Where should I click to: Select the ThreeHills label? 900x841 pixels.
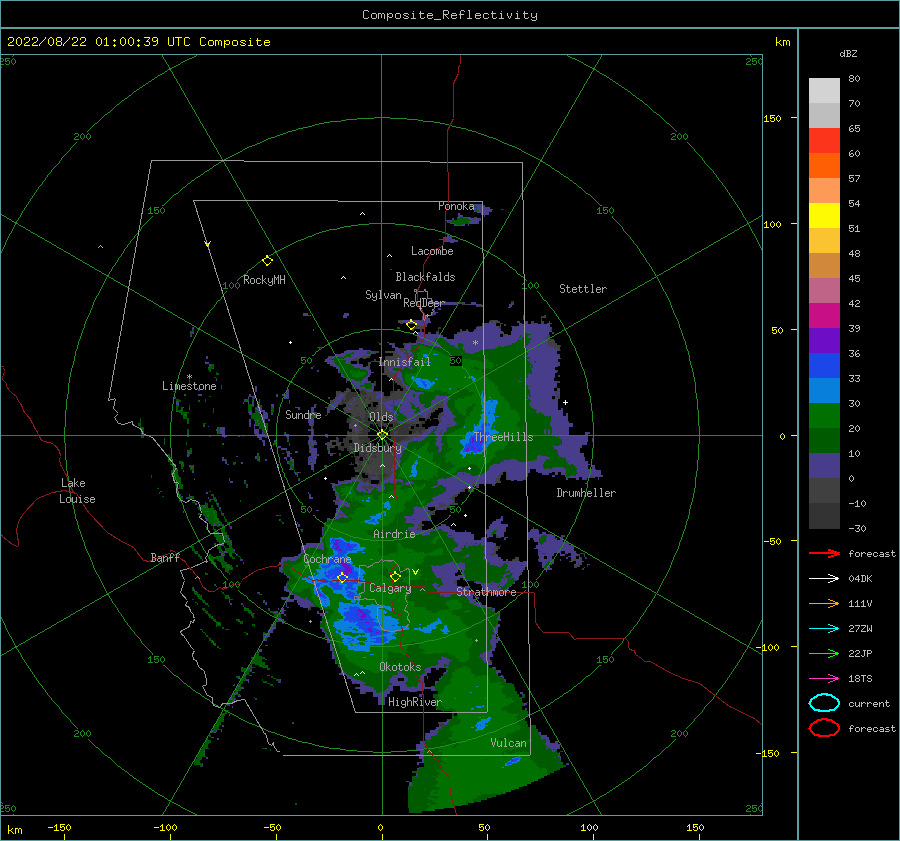[503, 437]
